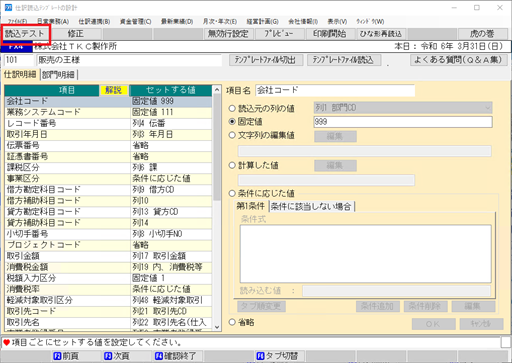Open the 会社情報(I) menu
The image size is (512, 363).
pyautogui.click(x=303, y=22)
